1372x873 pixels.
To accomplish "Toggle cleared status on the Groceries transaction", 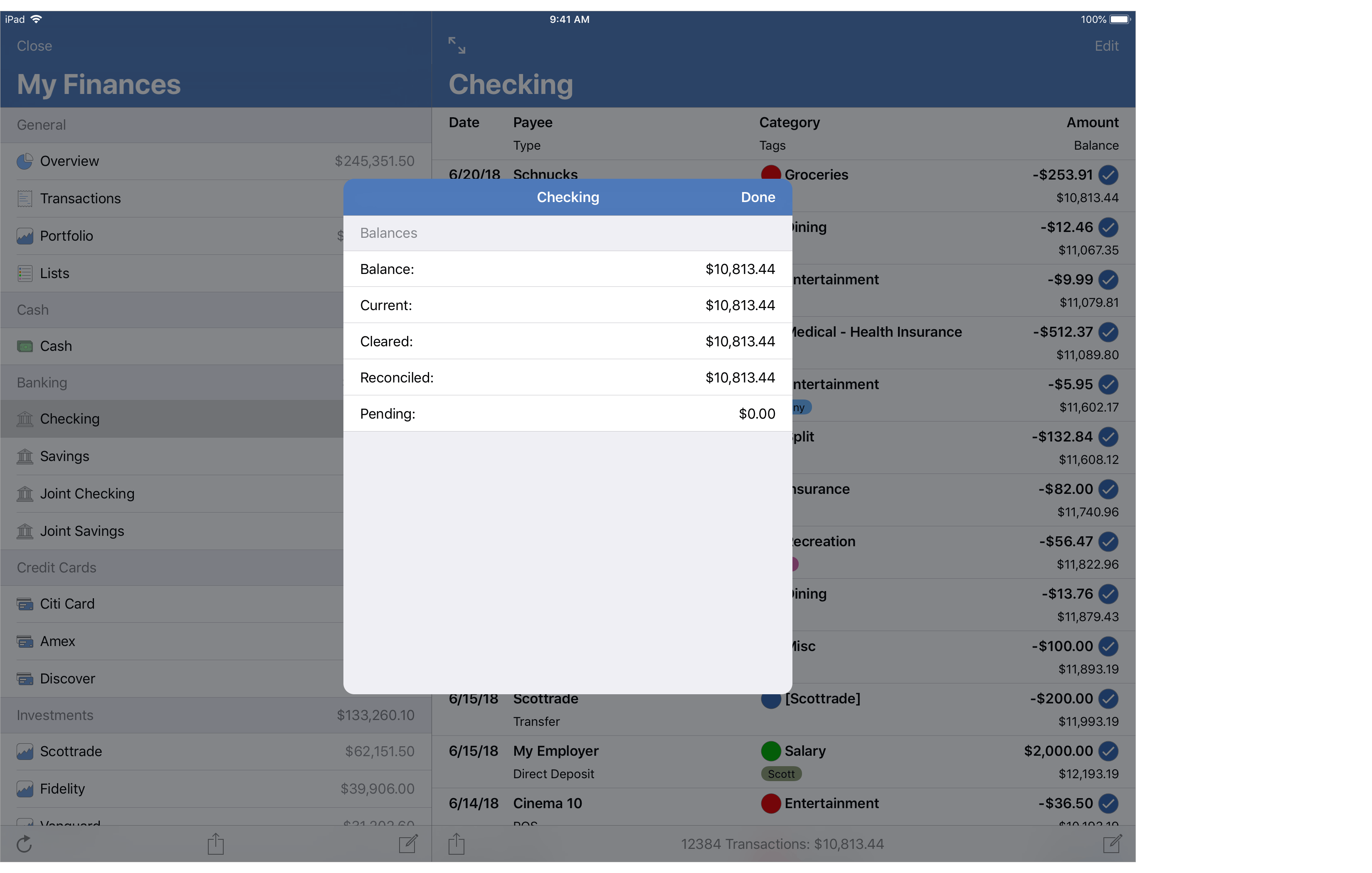I will point(1109,175).
